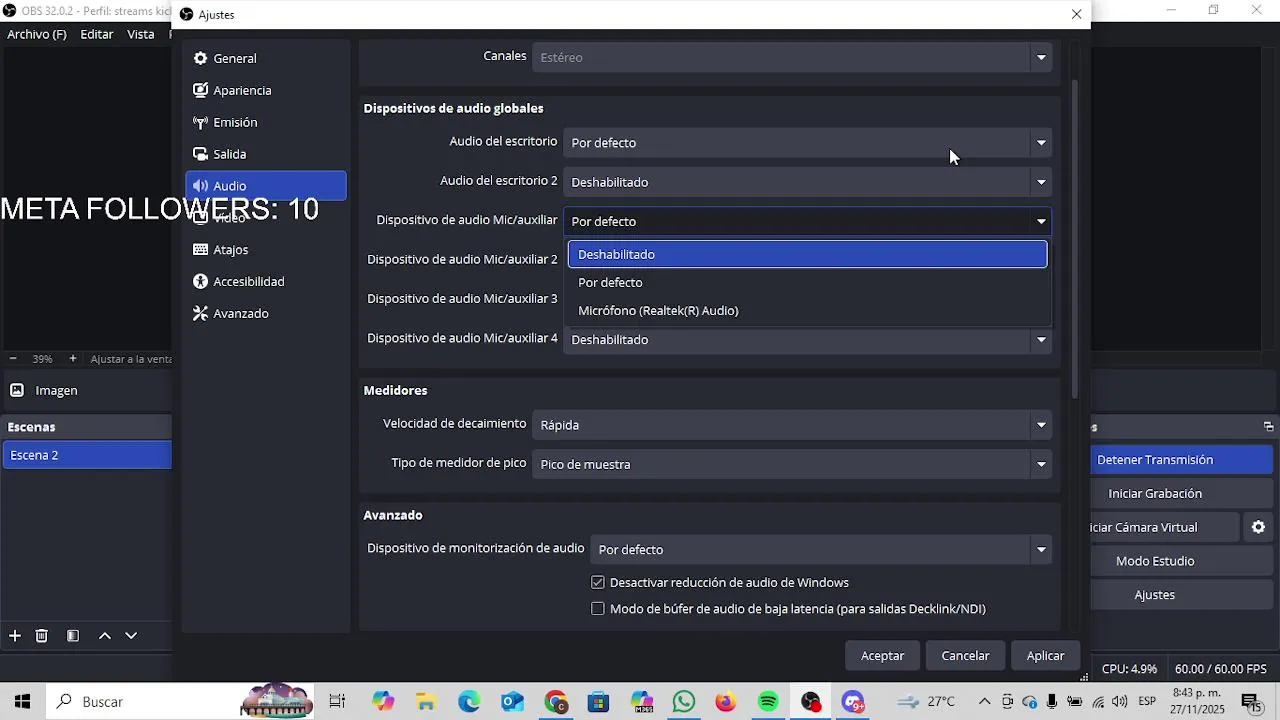The image size is (1280, 720).
Task: Move scene down with arrow icon
Action: click(x=131, y=636)
